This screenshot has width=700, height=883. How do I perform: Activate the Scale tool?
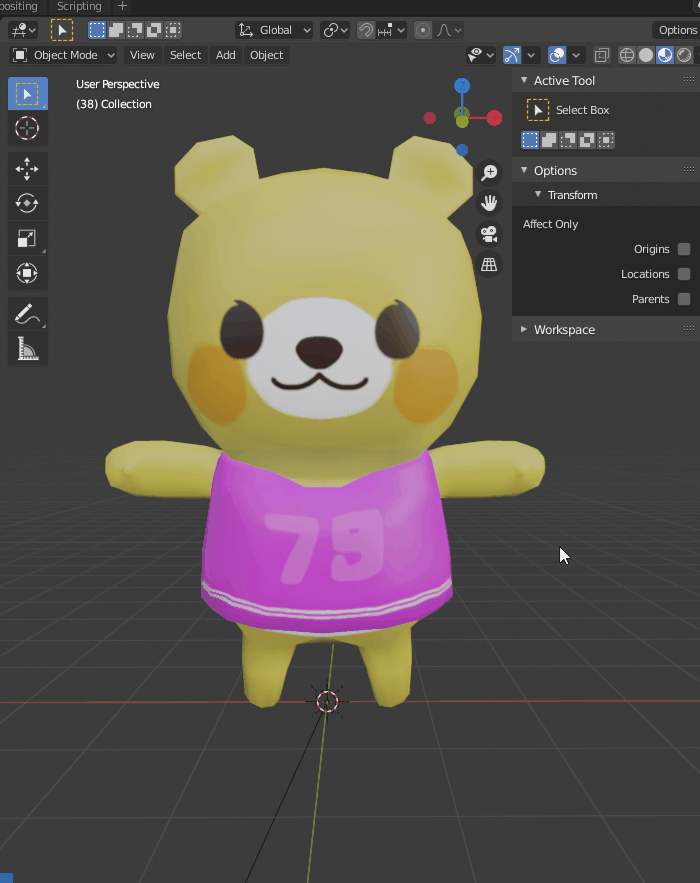27,238
